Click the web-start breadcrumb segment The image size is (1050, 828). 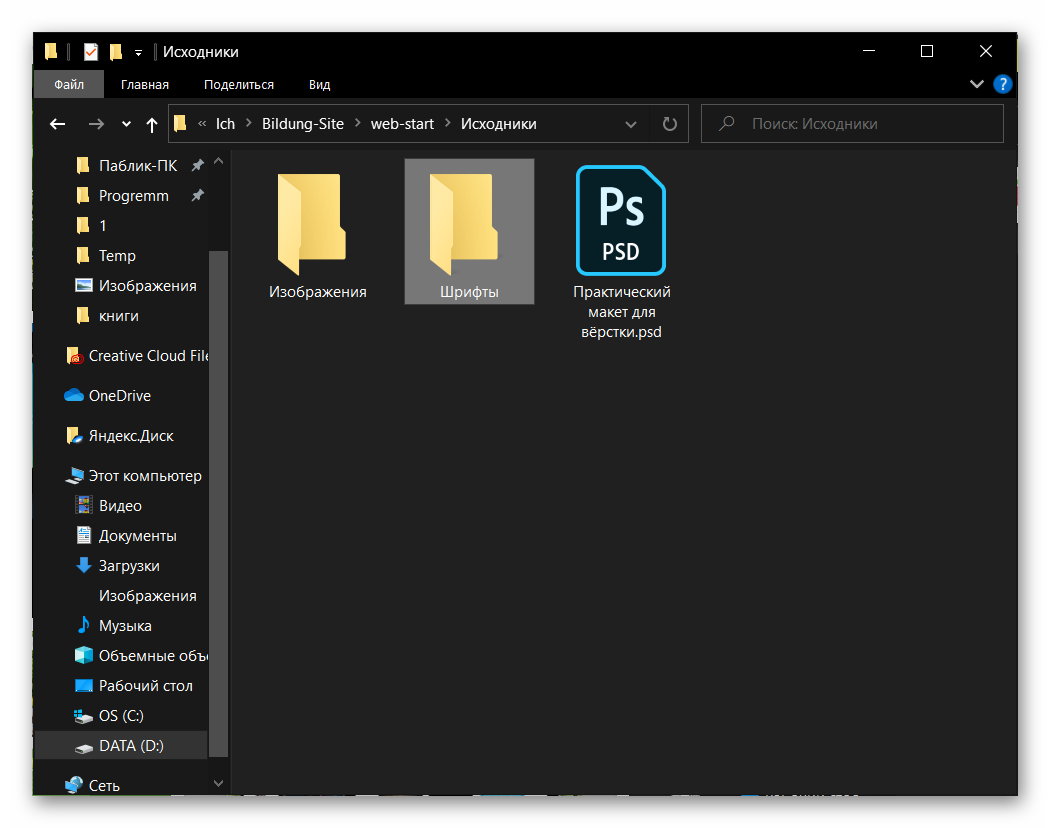pyautogui.click(x=402, y=124)
